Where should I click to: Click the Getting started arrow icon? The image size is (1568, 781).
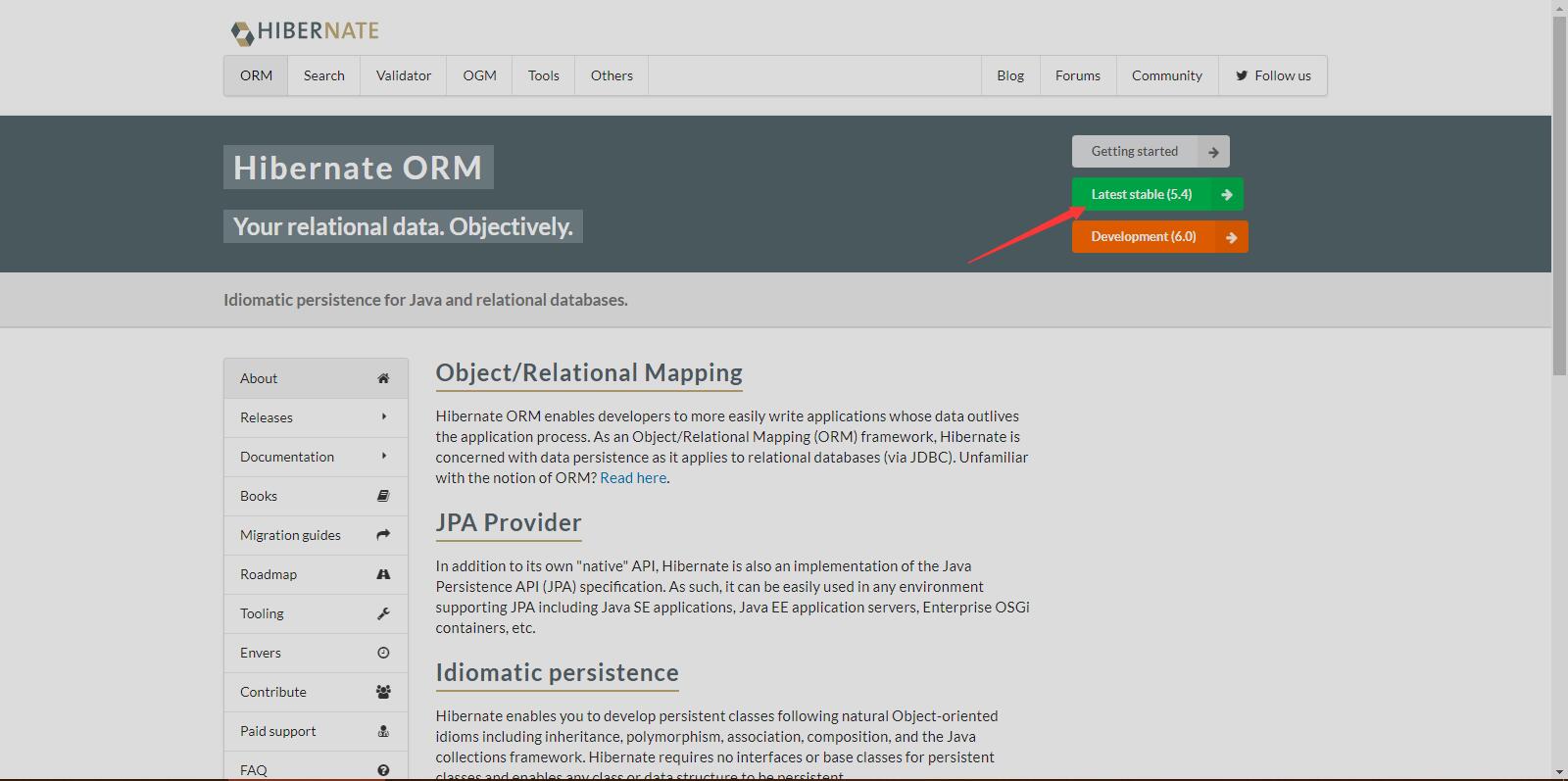[x=1213, y=152]
